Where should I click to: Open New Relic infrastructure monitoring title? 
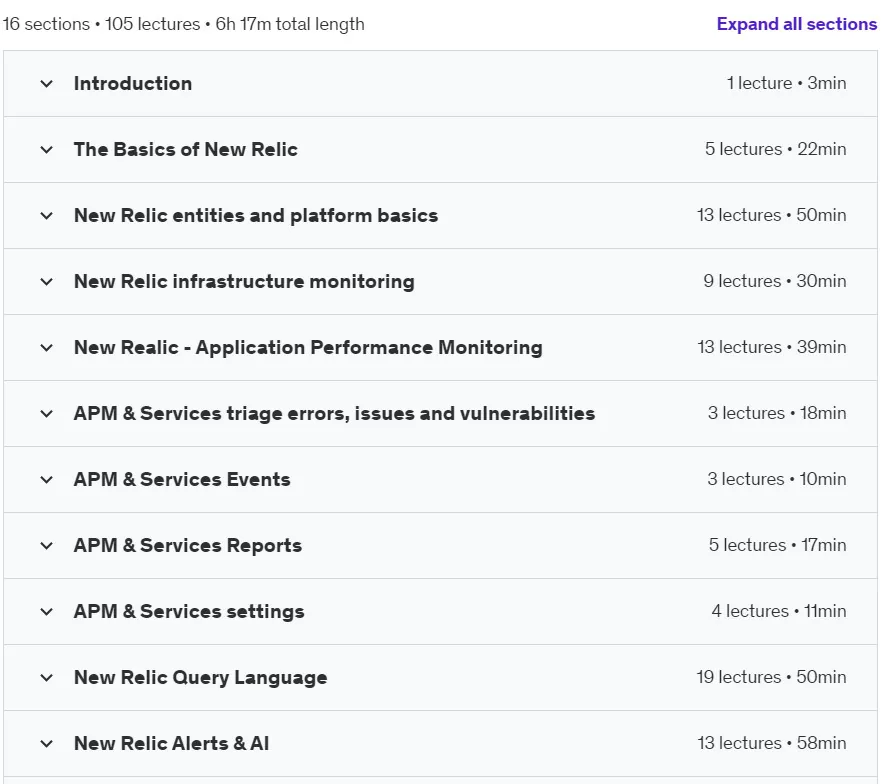(x=244, y=282)
